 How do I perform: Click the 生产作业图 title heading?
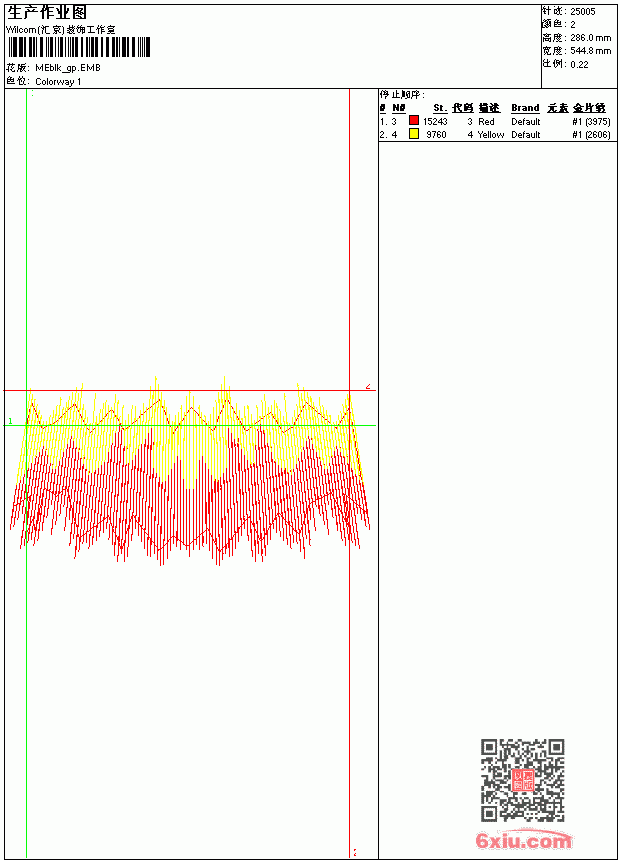pyautogui.click(x=47, y=13)
